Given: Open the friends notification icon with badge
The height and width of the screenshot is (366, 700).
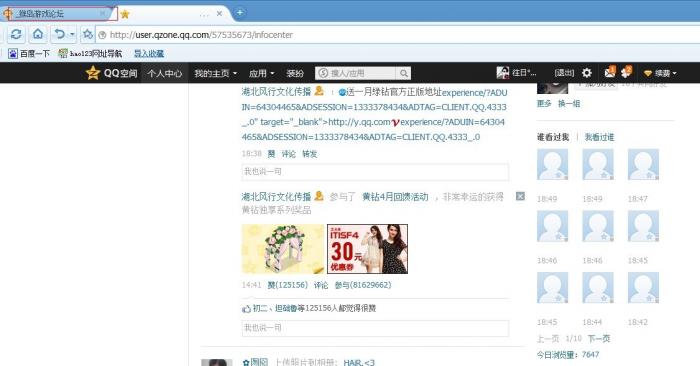Looking at the screenshot, I should point(626,72).
